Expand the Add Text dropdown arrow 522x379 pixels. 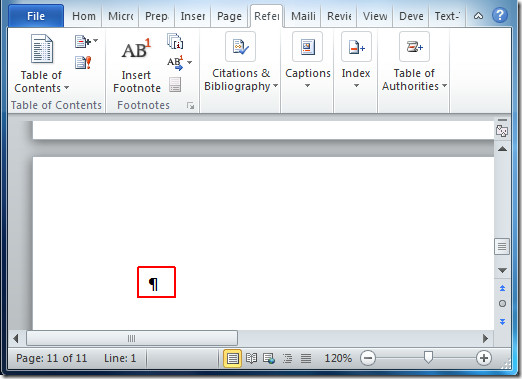[96, 41]
